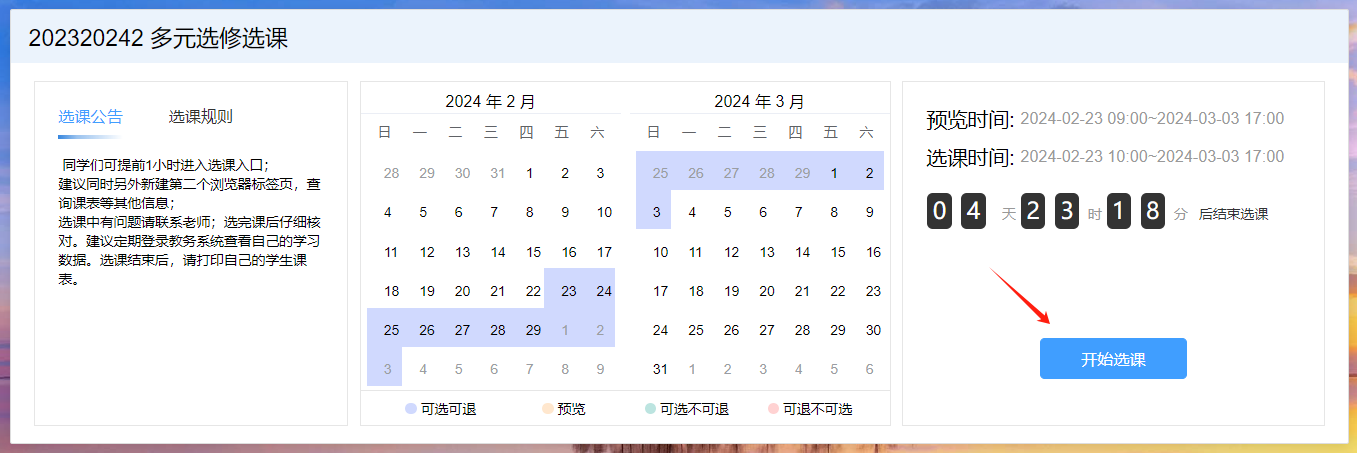The image size is (1357, 453).
Task: Pick the 14th in the 2024年2月 calendar
Action: pyautogui.click(x=498, y=252)
